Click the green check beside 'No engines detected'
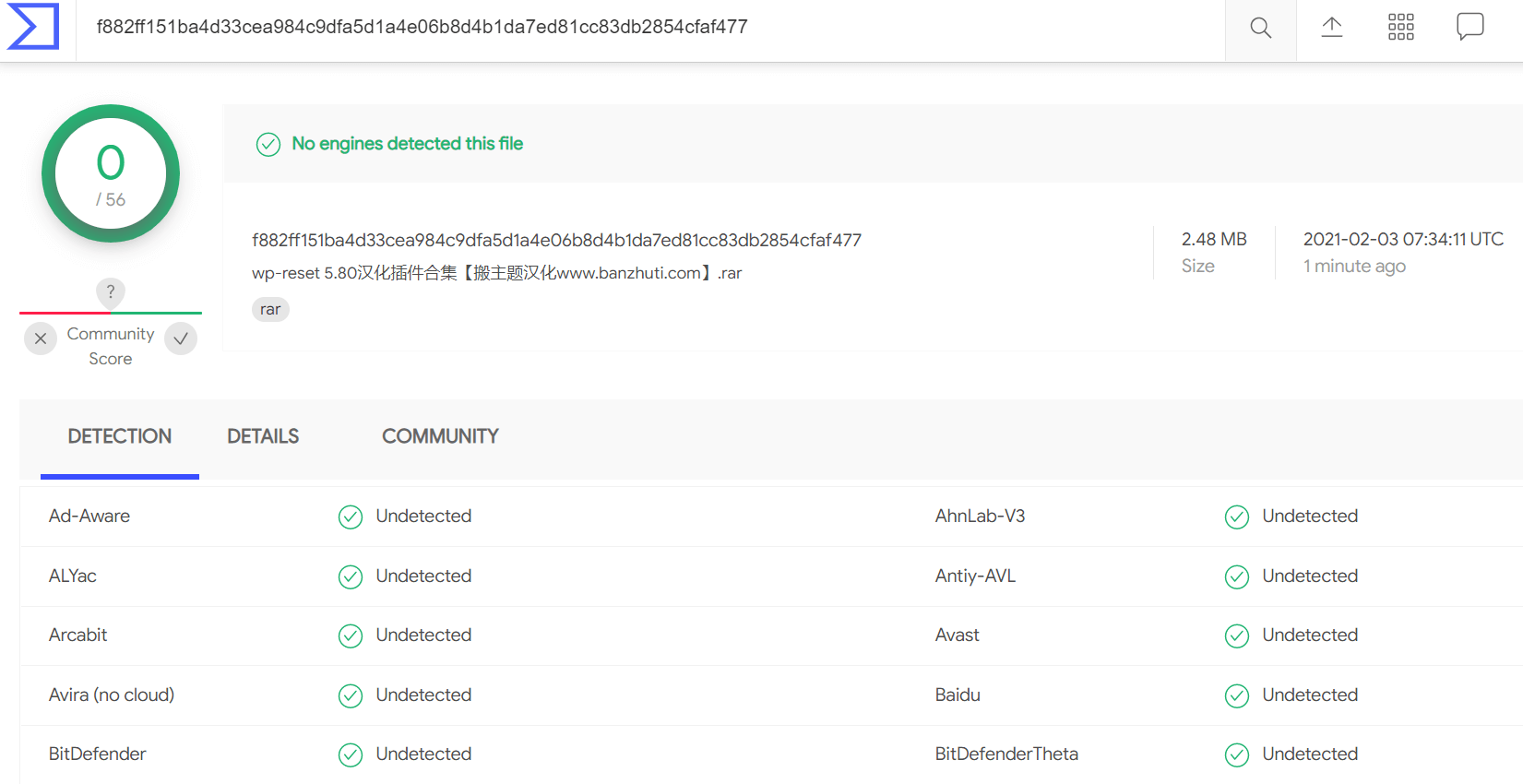 coord(268,144)
